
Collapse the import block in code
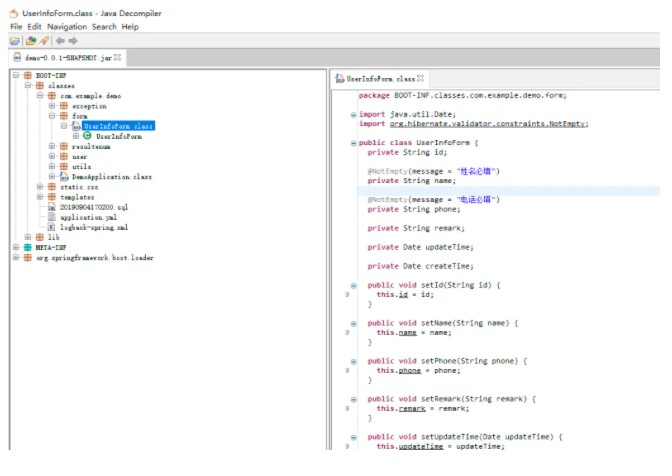coord(354,115)
